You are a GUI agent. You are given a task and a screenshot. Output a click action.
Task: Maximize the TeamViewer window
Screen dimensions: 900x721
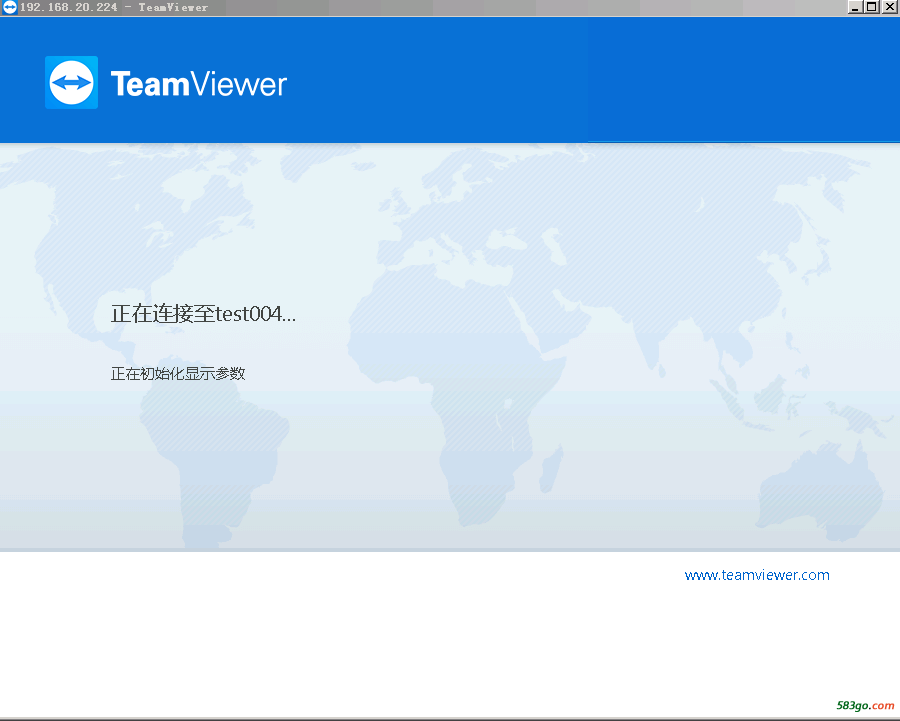coord(871,7)
